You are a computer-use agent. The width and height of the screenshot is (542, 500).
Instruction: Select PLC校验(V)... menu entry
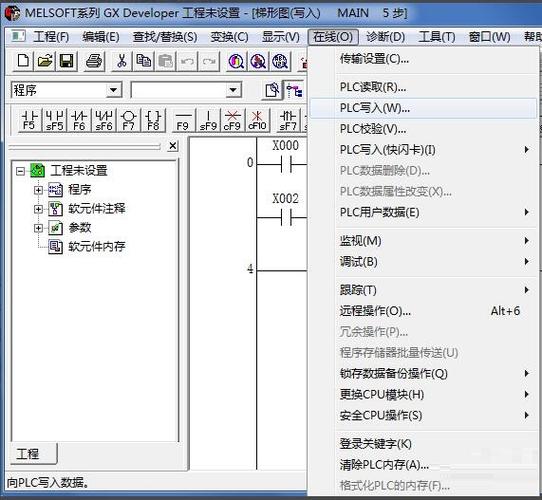point(422,129)
